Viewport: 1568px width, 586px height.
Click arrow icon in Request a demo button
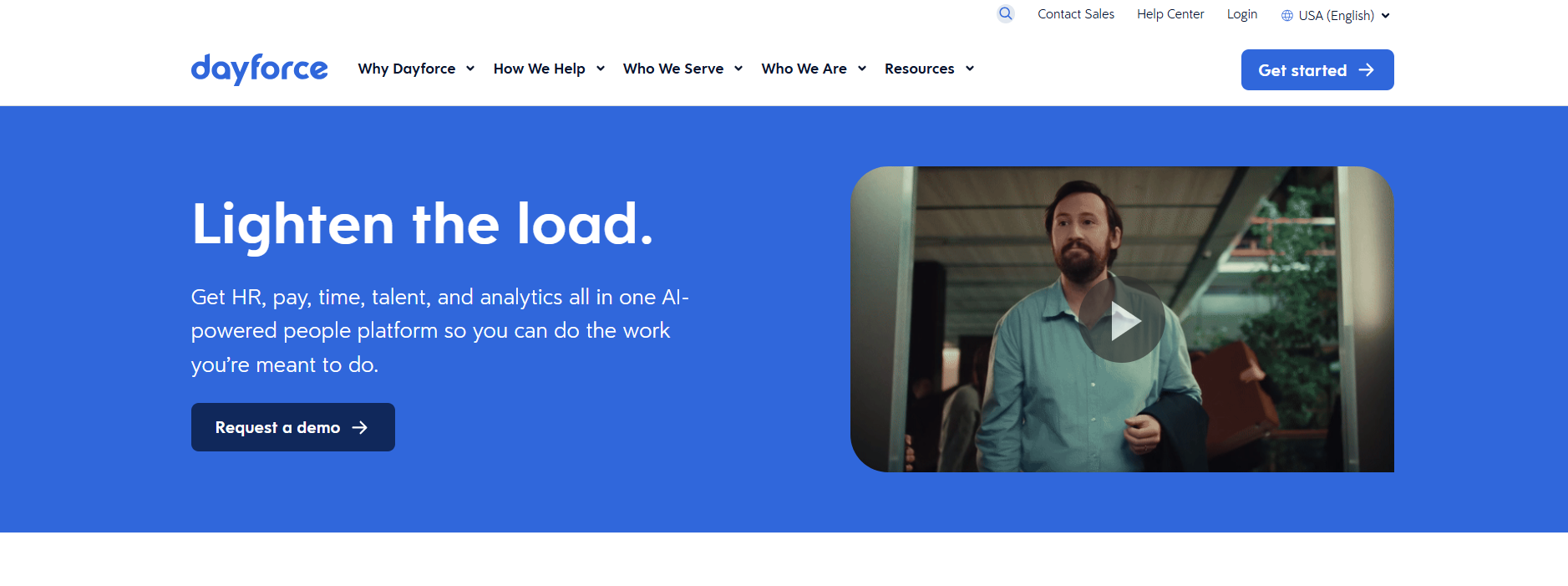coord(360,427)
